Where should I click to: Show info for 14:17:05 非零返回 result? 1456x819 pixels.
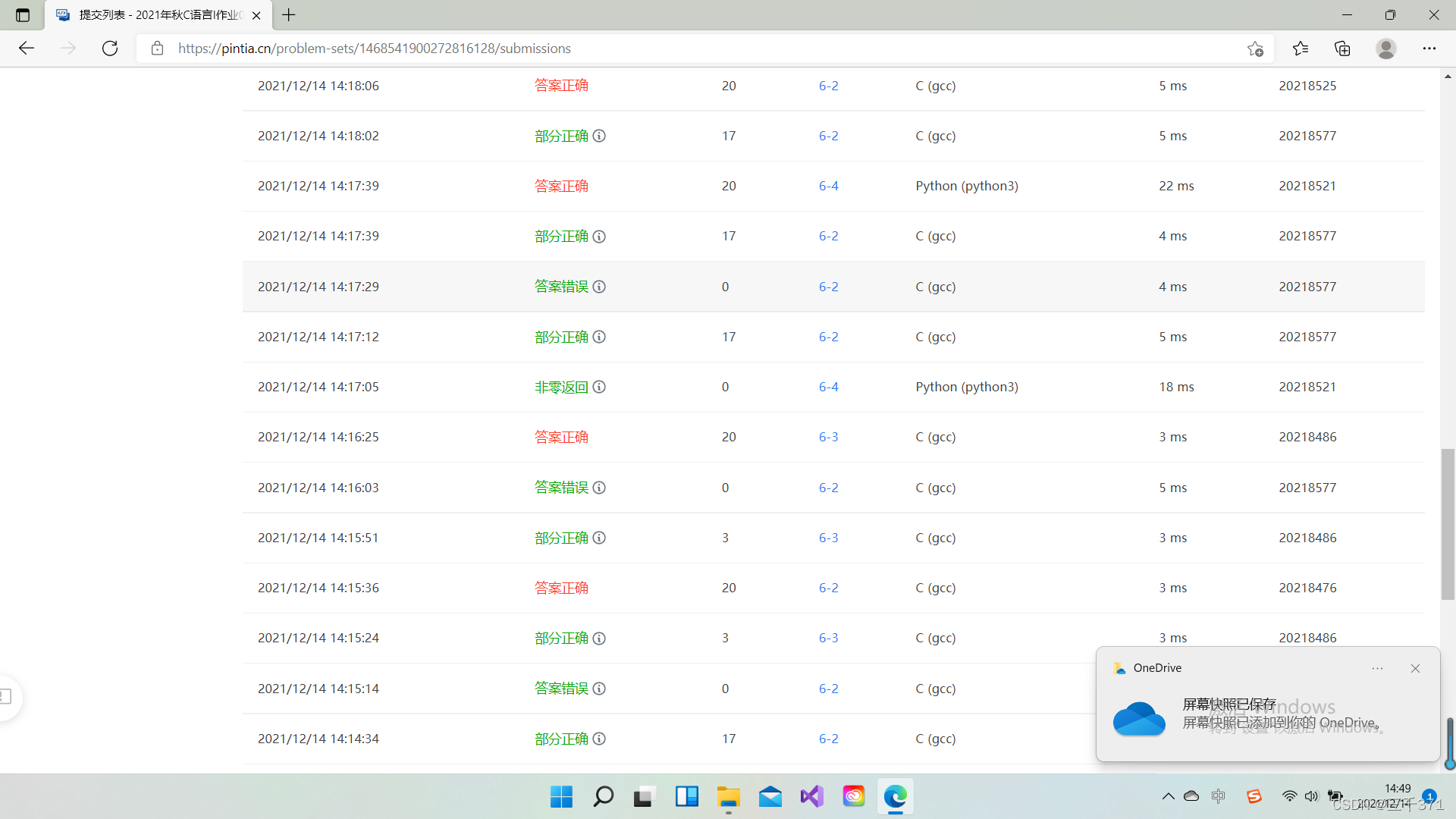[x=599, y=387]
